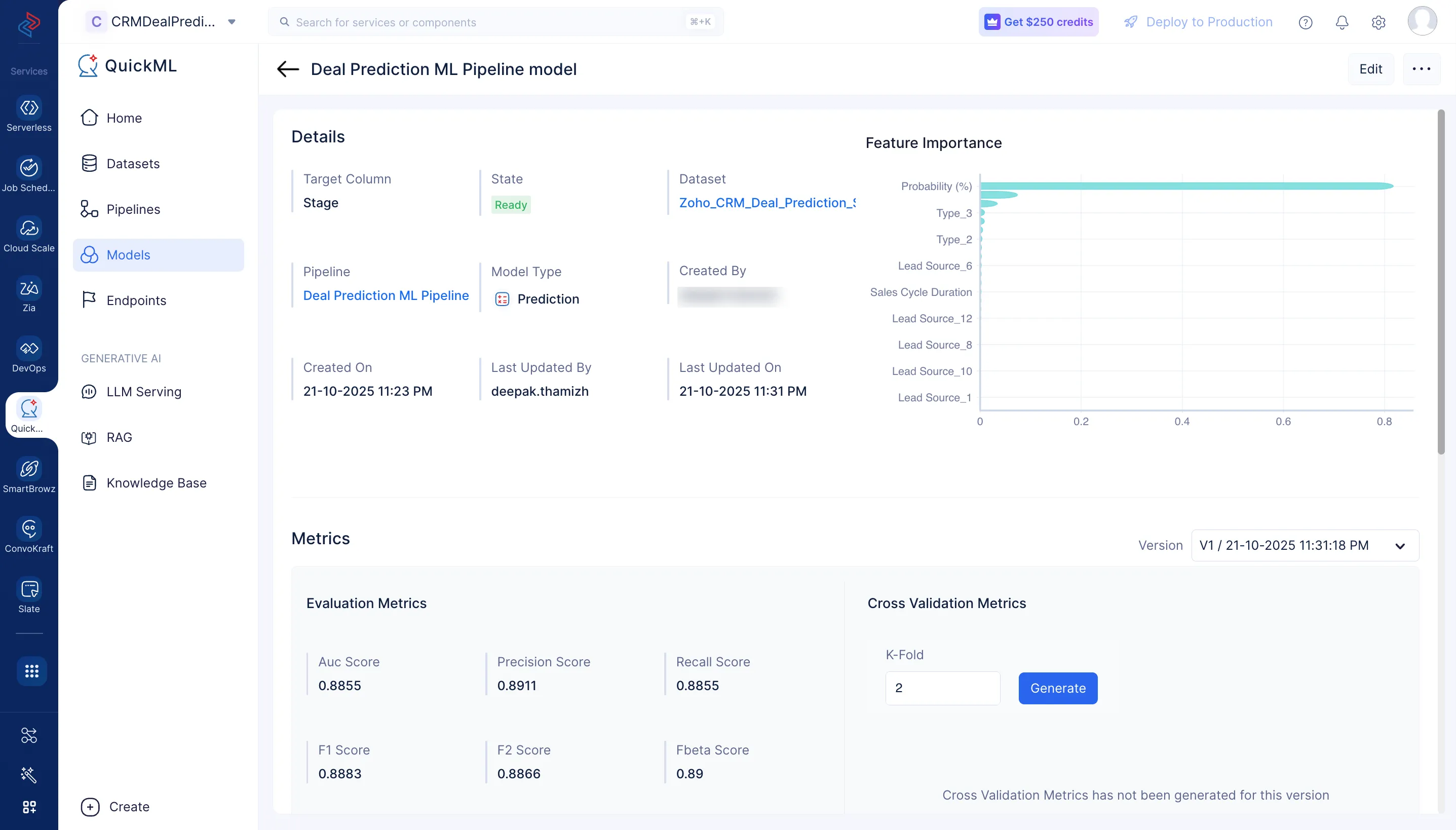1456x830 pixels.
Task: Open the ConvoKraft service
Action: [x=29, y=530]
